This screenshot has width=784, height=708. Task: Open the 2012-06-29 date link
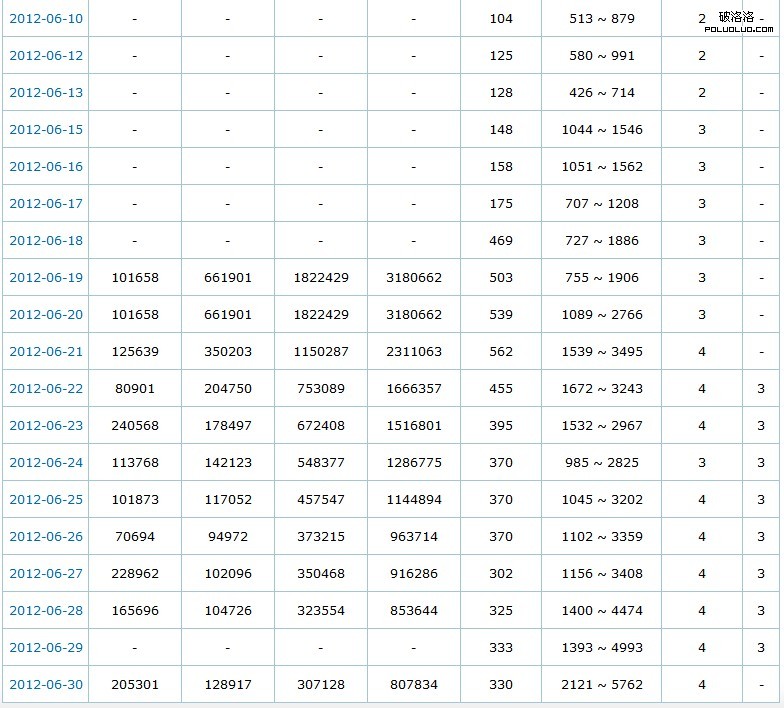pos(46,648)
